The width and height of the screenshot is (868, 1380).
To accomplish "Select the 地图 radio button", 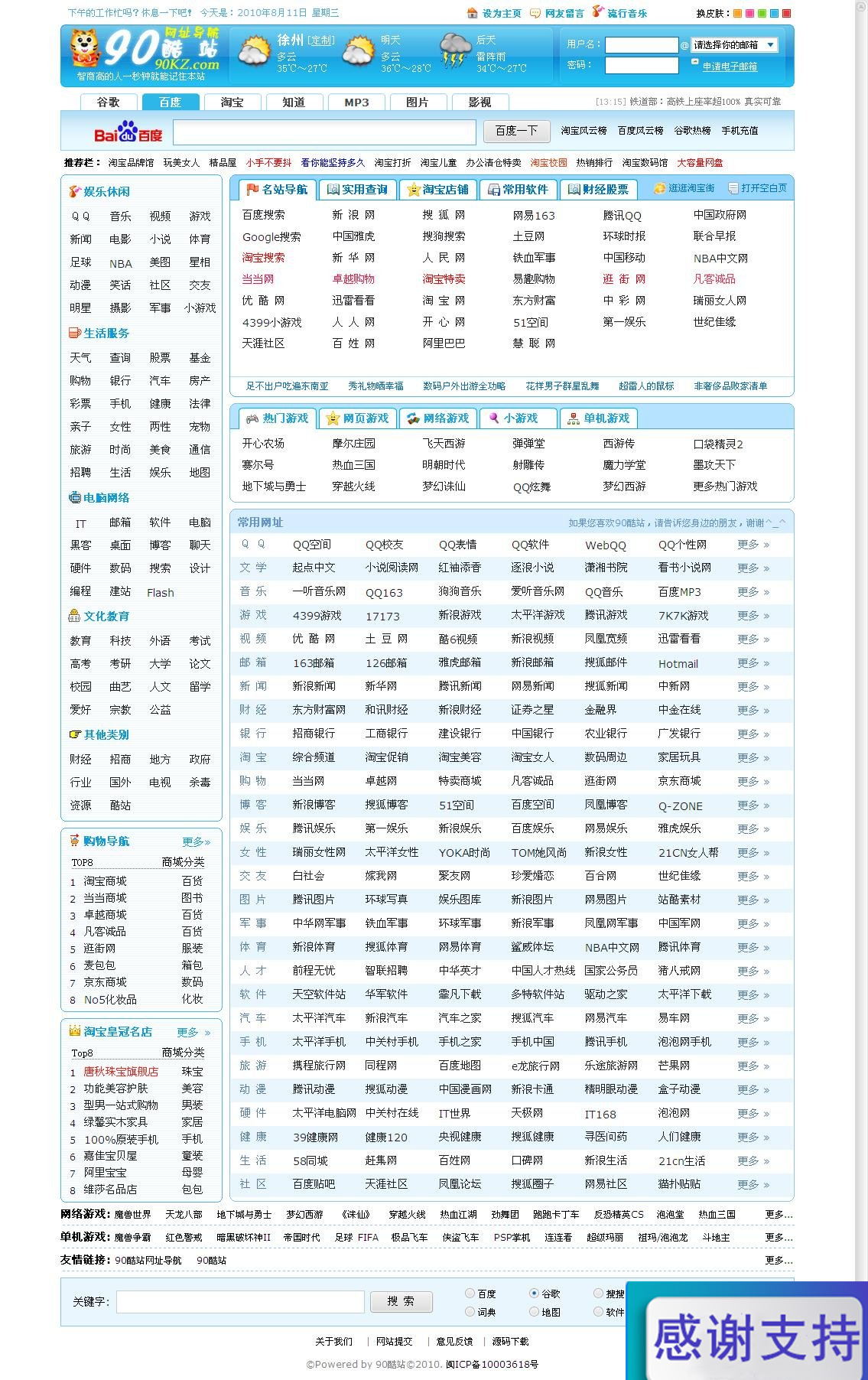I will (534, 1312).
